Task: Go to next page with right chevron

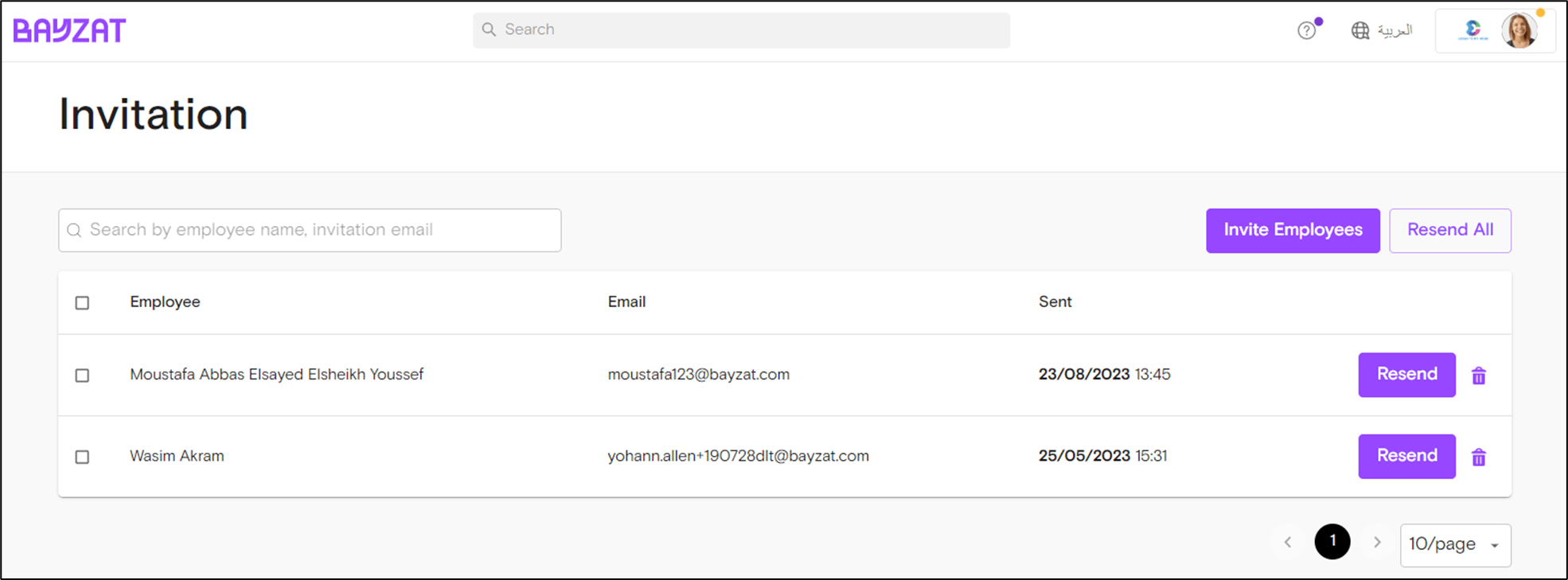Action: pyautogui.click(x=1378, y=542)
